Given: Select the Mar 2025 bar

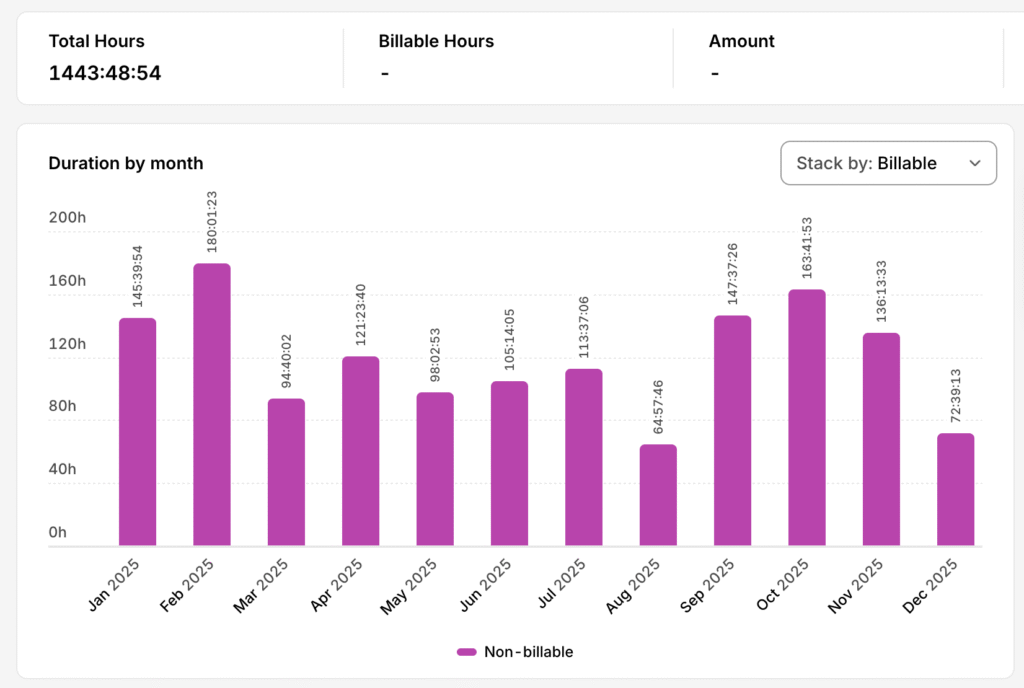Looking at the screenshot, I should click(286, 472).
